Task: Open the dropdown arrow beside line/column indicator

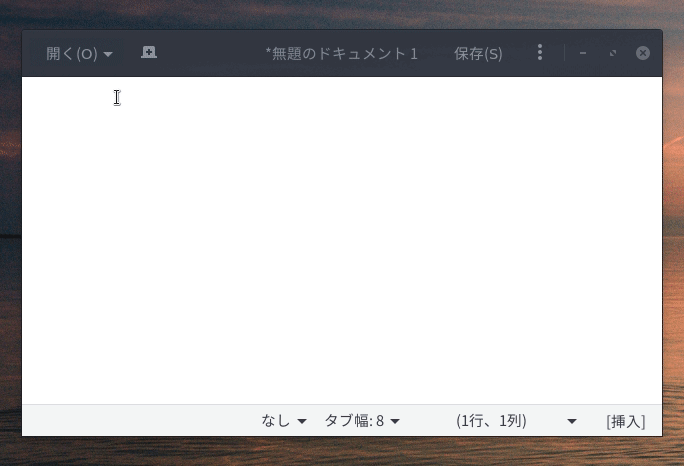Action: pyautogui.click(x=571, y=421)
